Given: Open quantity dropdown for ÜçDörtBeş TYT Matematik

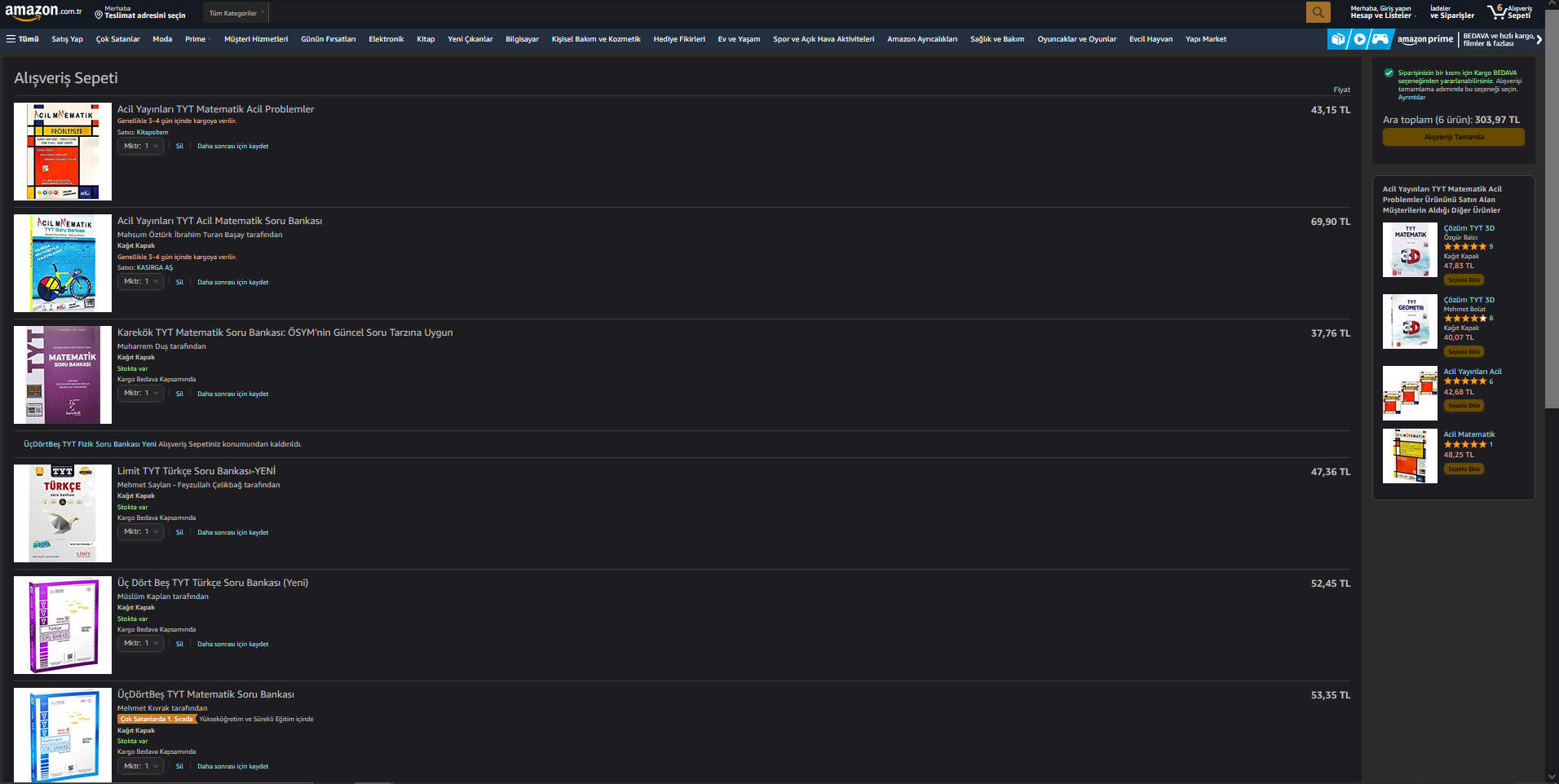Looking at the screenshot, I should point(141,765).
